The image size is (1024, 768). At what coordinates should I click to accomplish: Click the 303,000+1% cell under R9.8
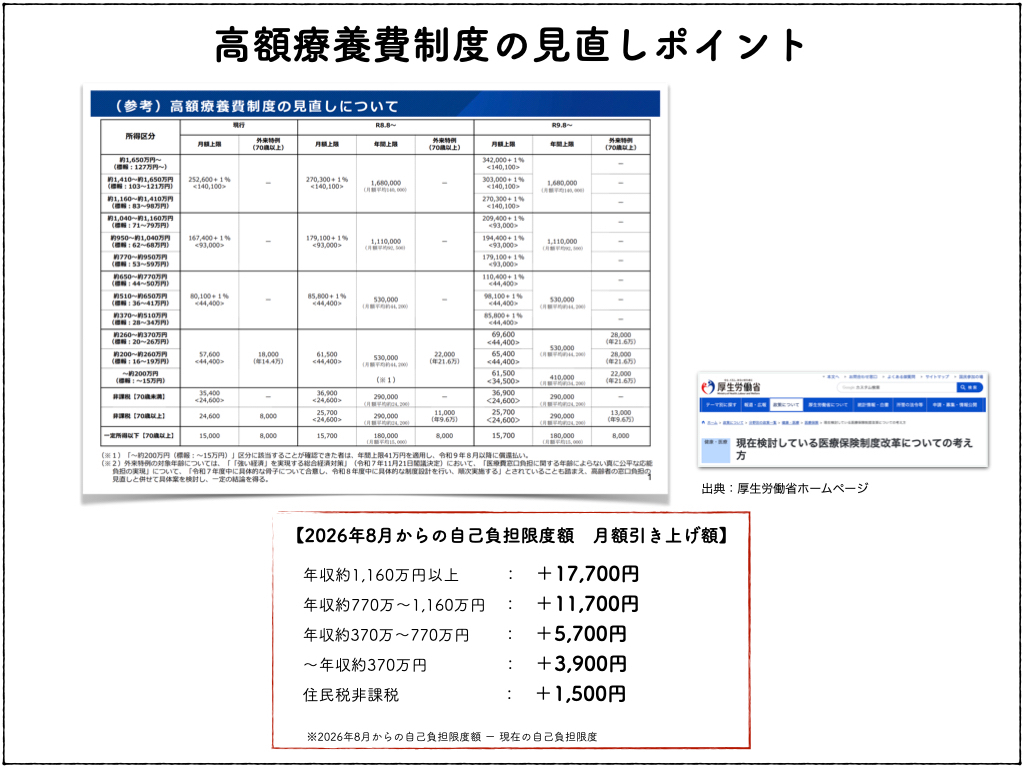click(503, 183)
